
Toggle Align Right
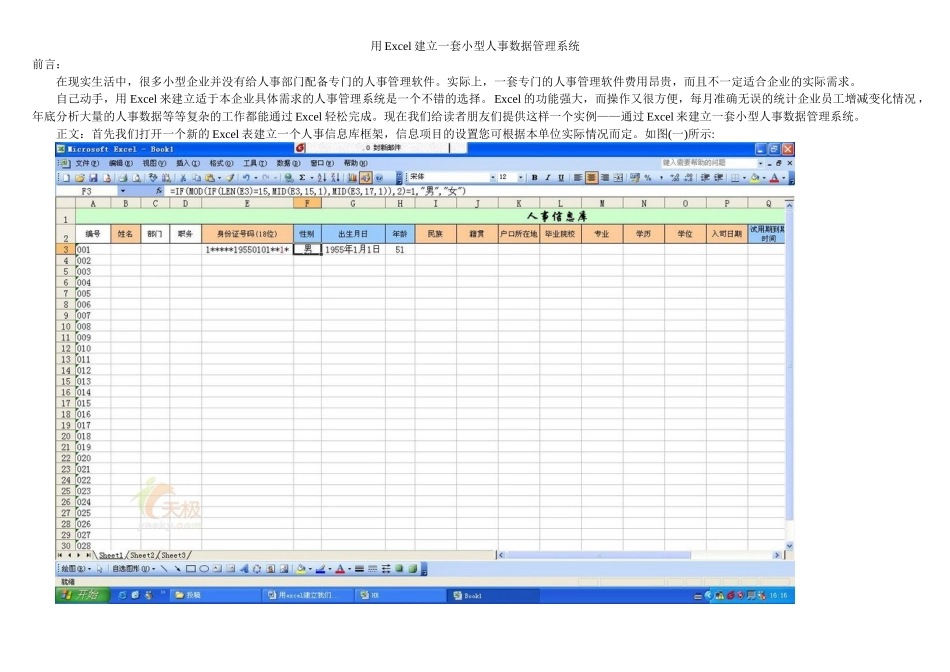click(x=605, y=178)
